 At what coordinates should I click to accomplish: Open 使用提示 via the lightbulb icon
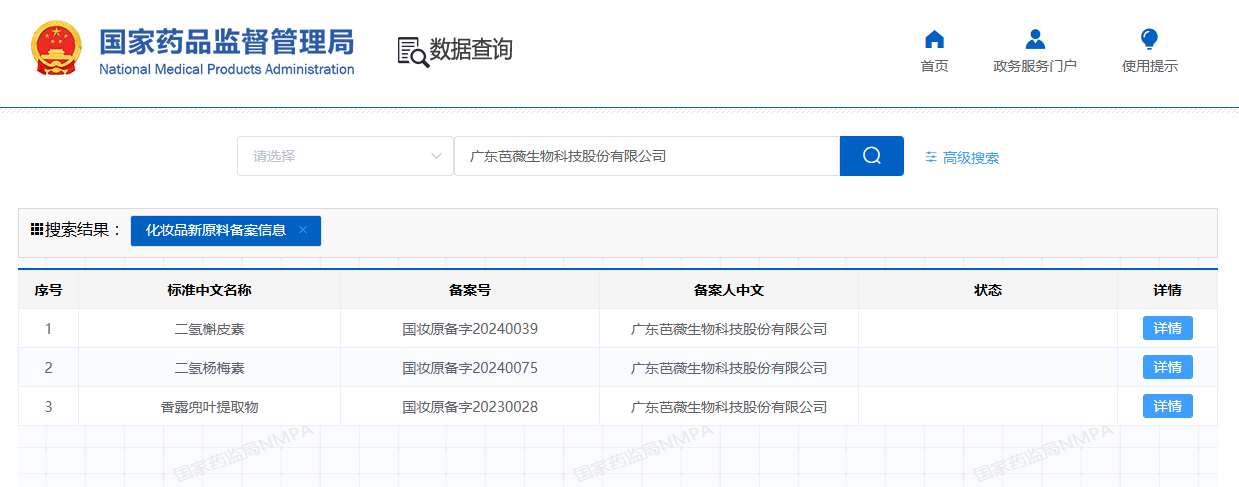tap(1149, 40)
